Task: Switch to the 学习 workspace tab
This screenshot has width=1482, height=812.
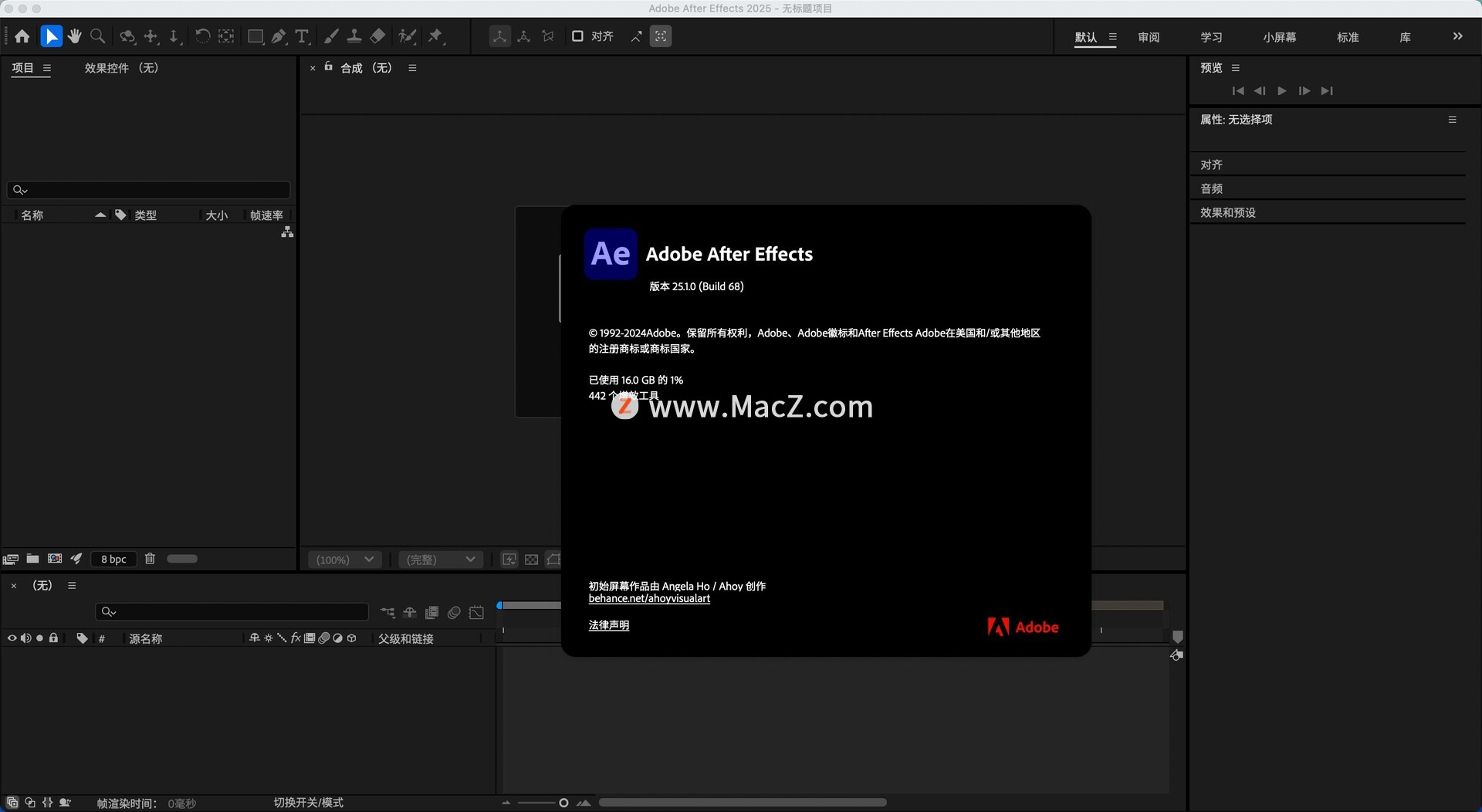Action: pyautogui.click(x=1211, y=37)
